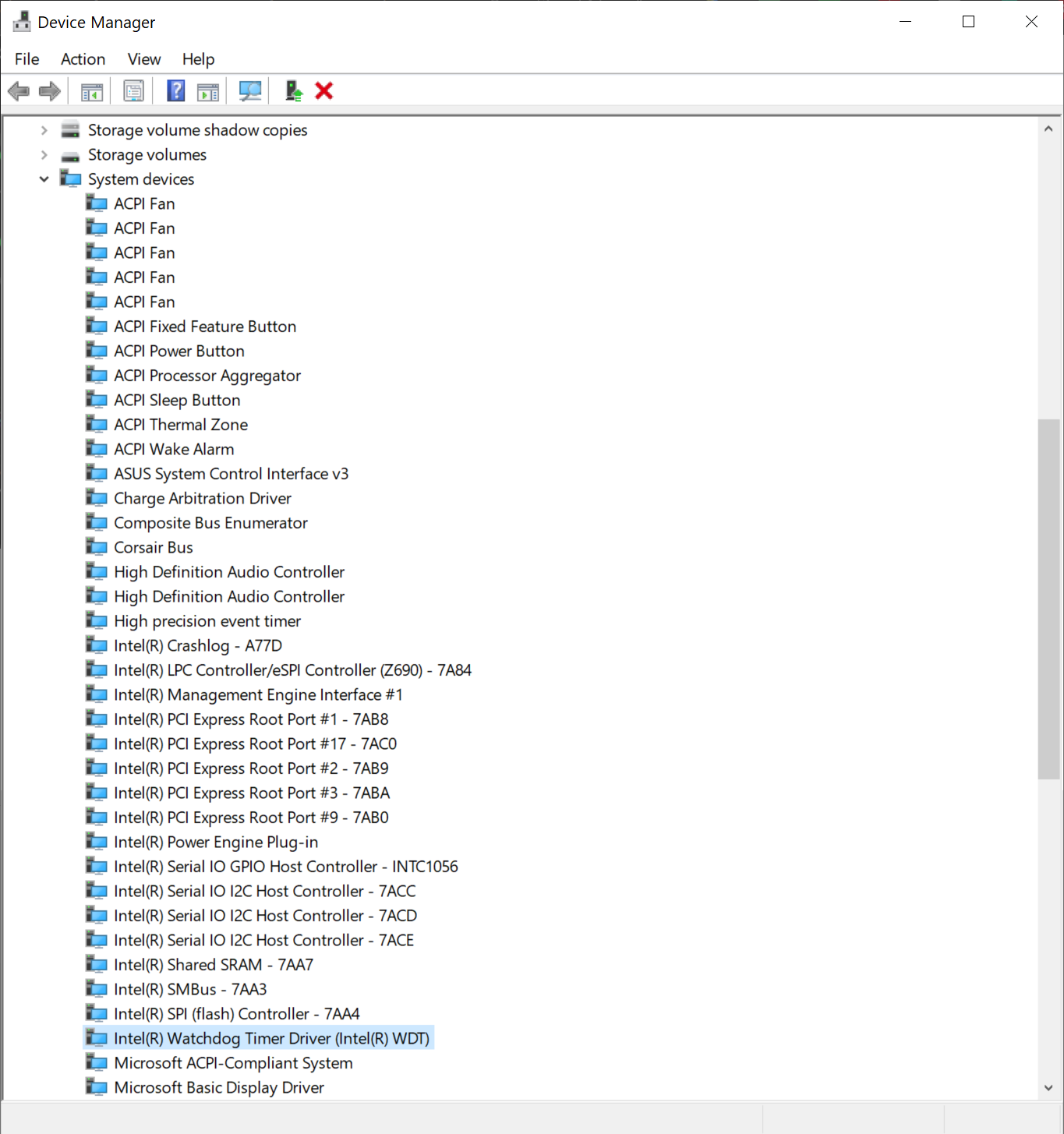Click the blue question mark Help icon
Image resolution: width=1064 pixels, height=1134 pixels.
point(176,91)
